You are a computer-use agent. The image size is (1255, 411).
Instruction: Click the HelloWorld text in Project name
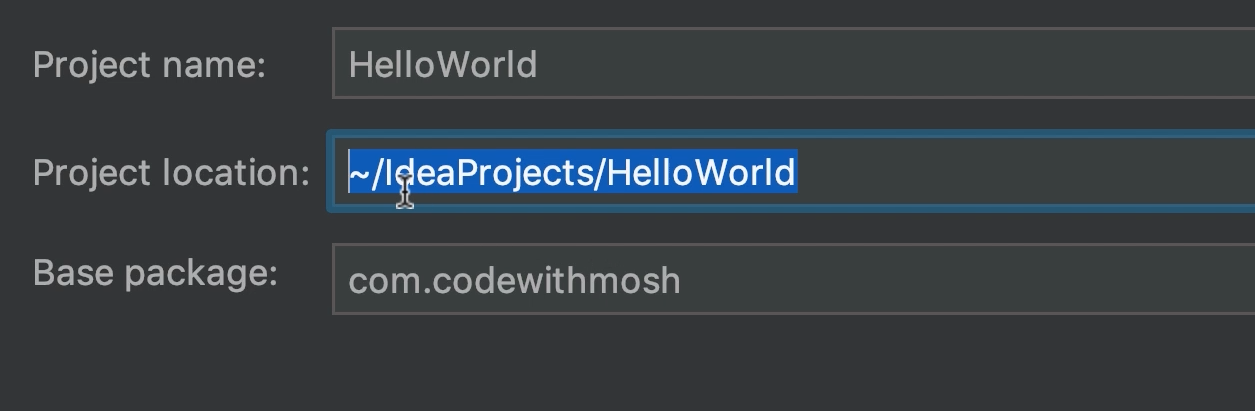pos(443,65)
